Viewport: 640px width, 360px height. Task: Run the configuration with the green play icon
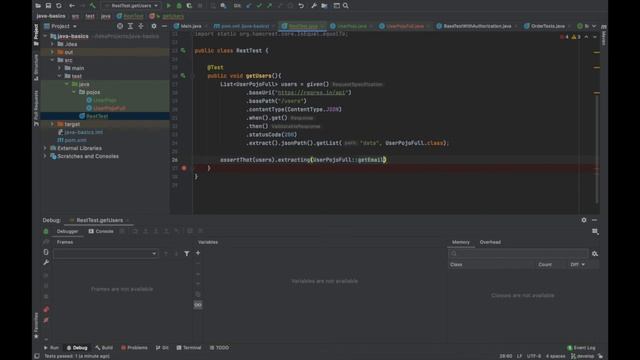tap(169, 6)
